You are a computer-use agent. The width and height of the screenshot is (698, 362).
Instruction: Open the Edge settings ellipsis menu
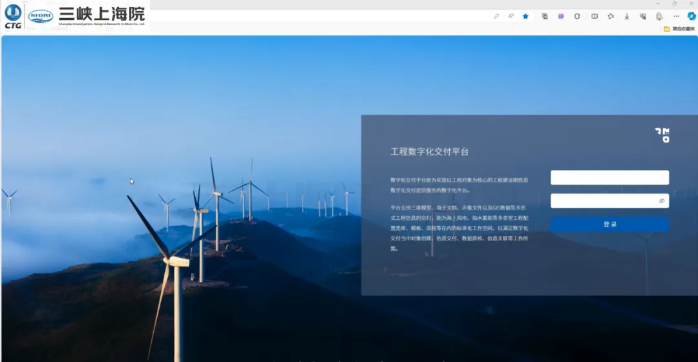click(676, 16)
